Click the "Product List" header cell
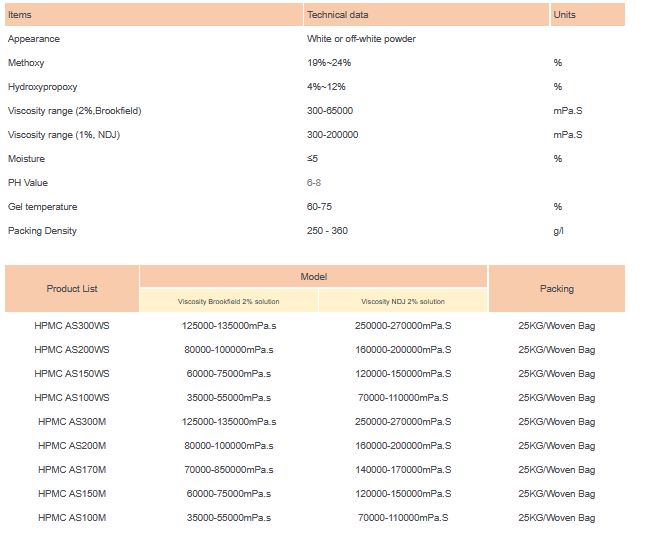Viewport: 653px width, 535px height. click(x=72, y=289)
